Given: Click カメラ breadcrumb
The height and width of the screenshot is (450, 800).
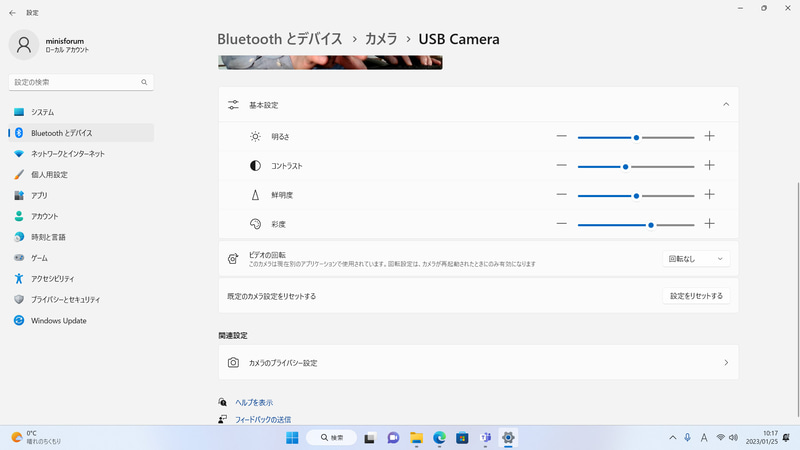Looking at the screenshot, I should [x=381, y=39].
